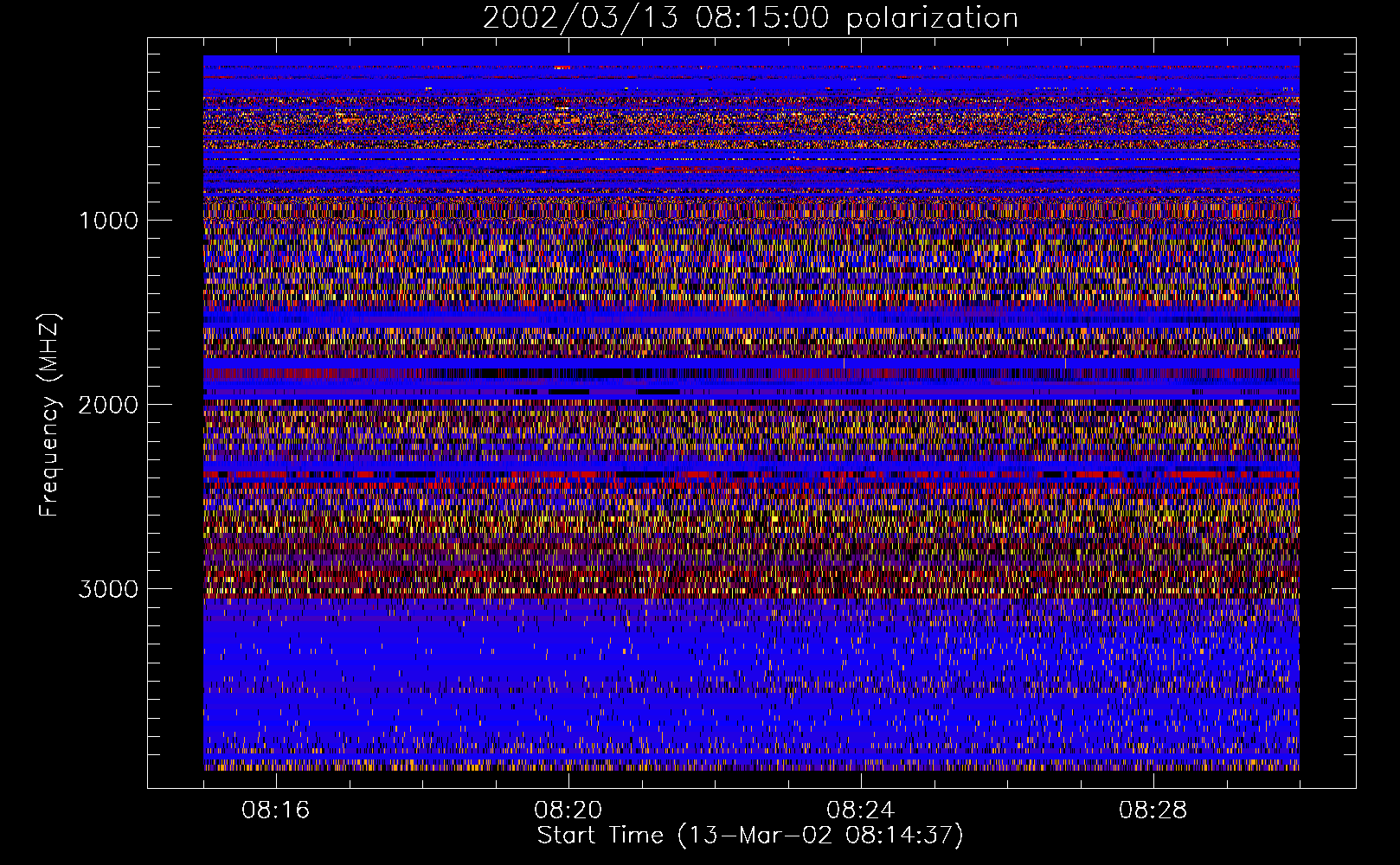
Task: Click the 08:24 time tick label
Action: click(861, 811)
